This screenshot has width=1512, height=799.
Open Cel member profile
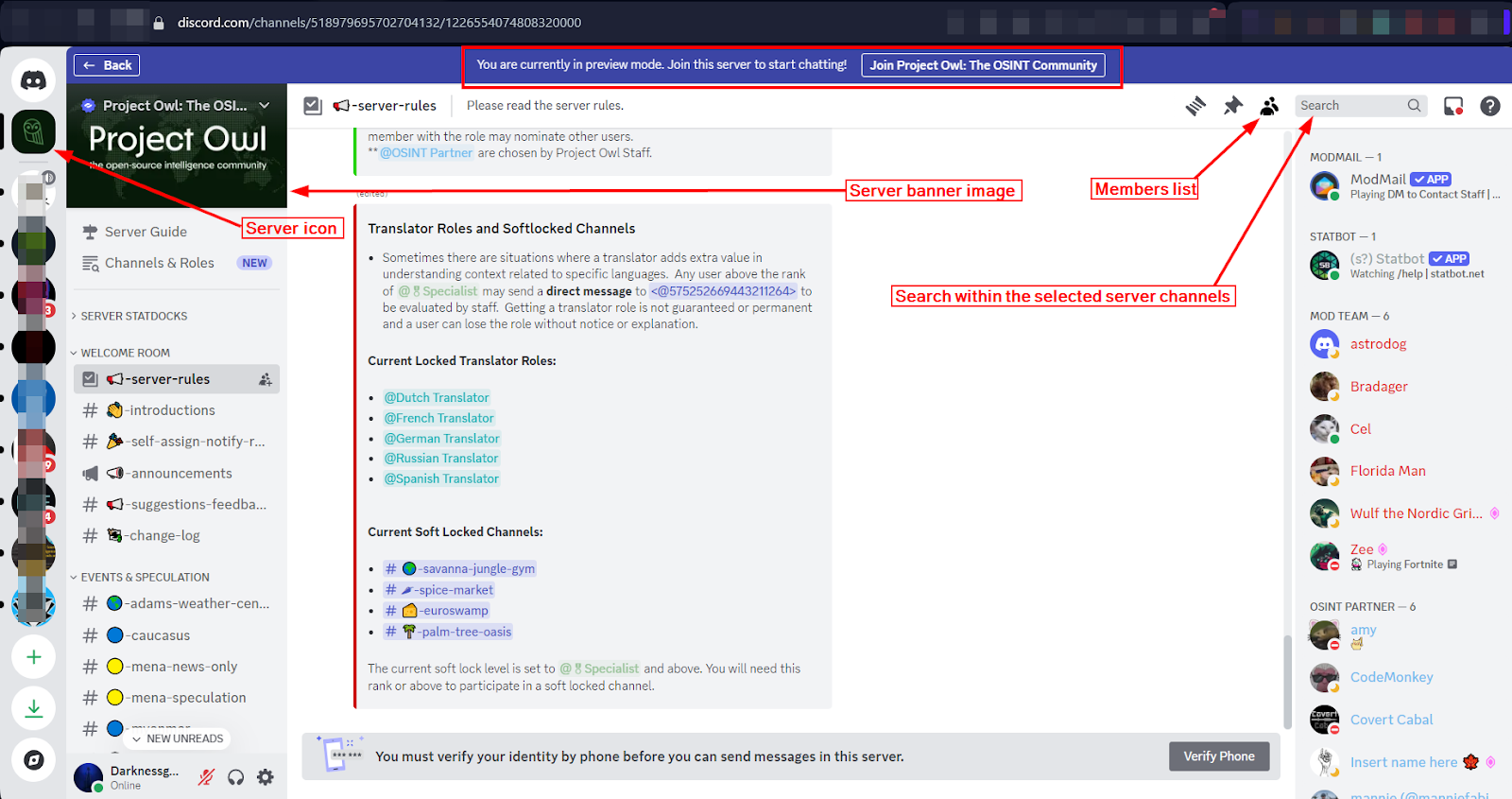(x=1405, y=429)
